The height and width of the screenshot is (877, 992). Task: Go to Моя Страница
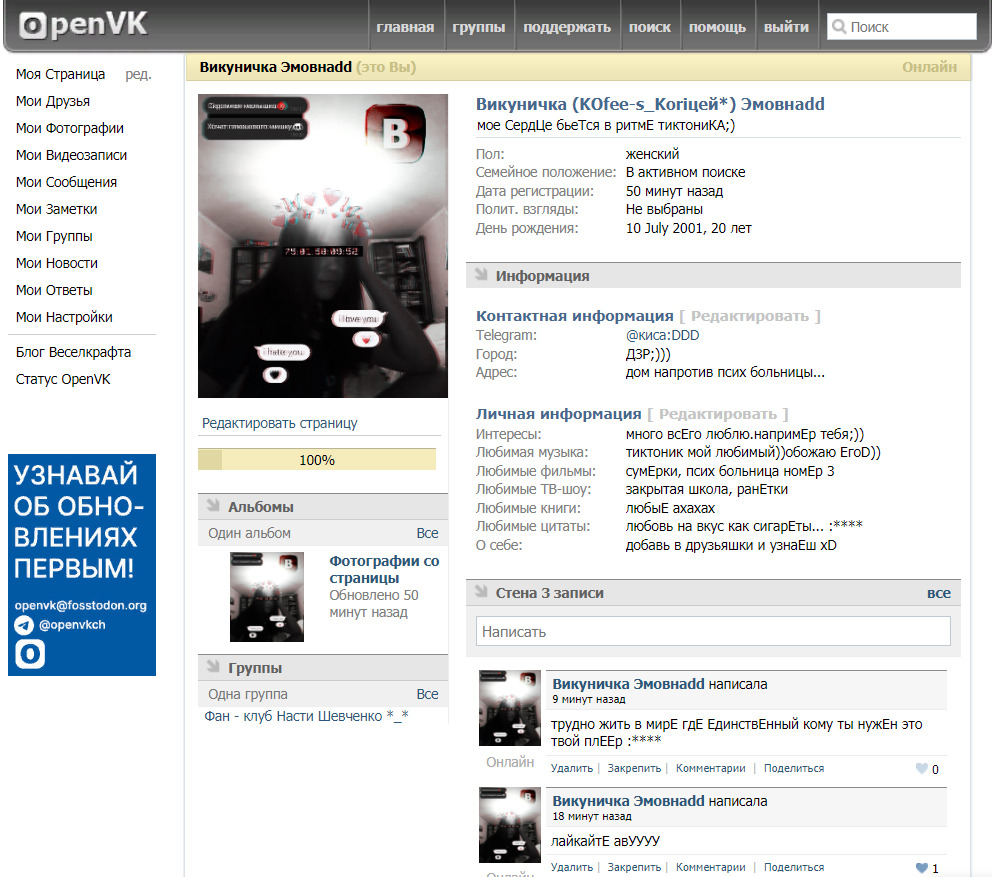(x=61, y=74)
